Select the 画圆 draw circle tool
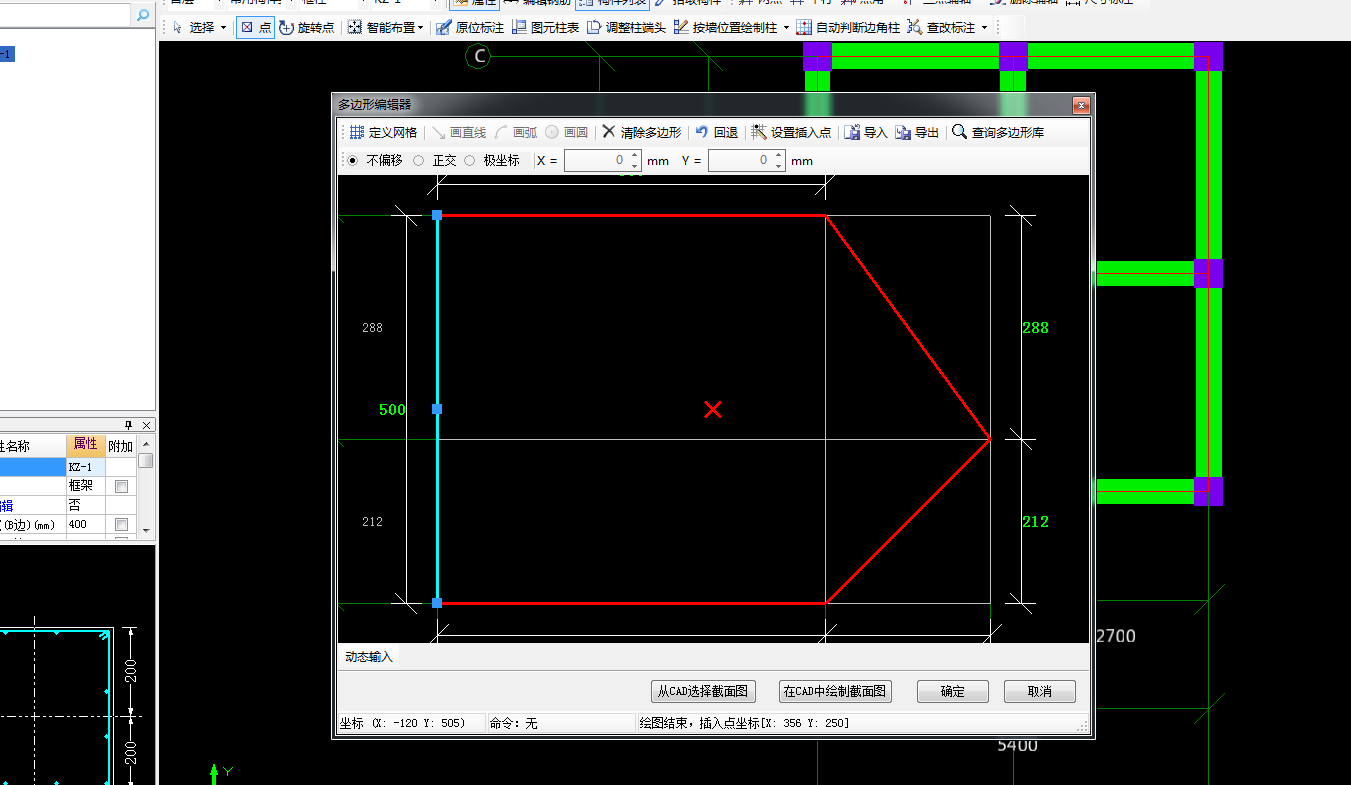Screen dimensions: 1351x785 (x=567, y=132)
